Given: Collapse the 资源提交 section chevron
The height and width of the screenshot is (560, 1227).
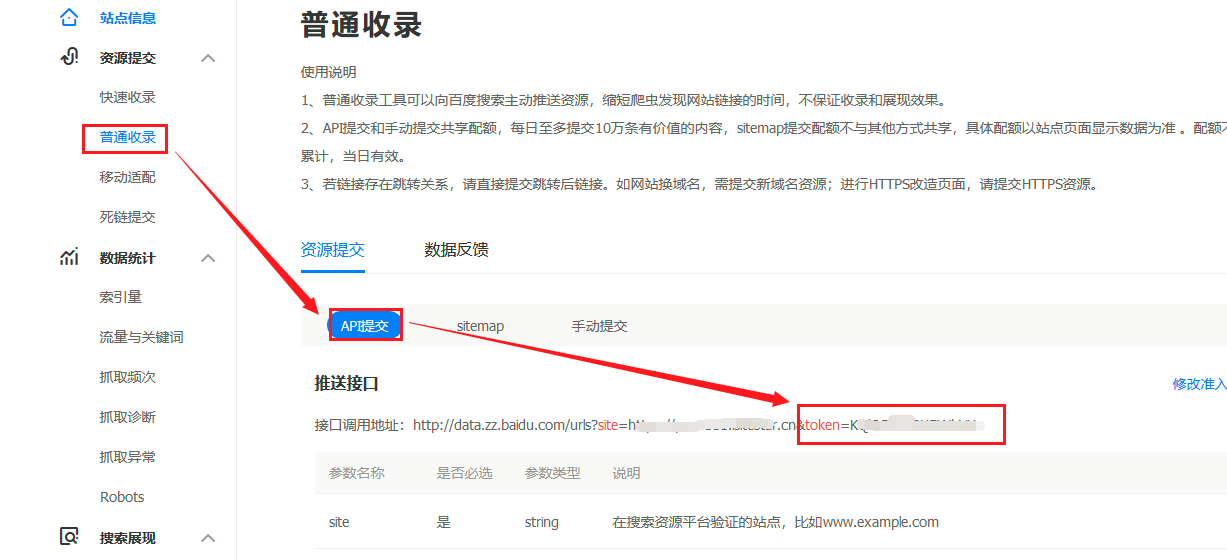Looking at the screenshot, I should tap(208, 58).
